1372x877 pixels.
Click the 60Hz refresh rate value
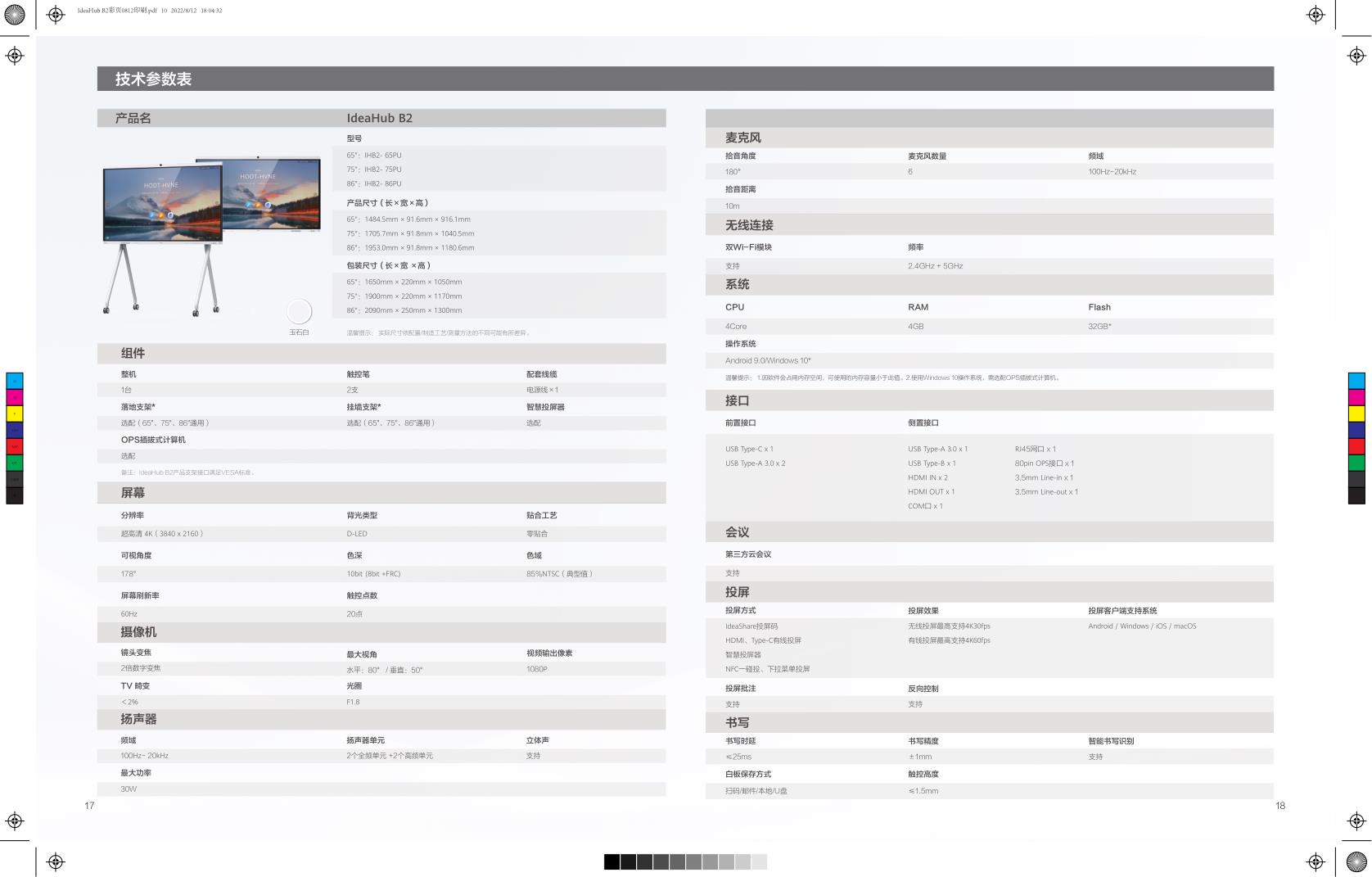click(129, 613)
